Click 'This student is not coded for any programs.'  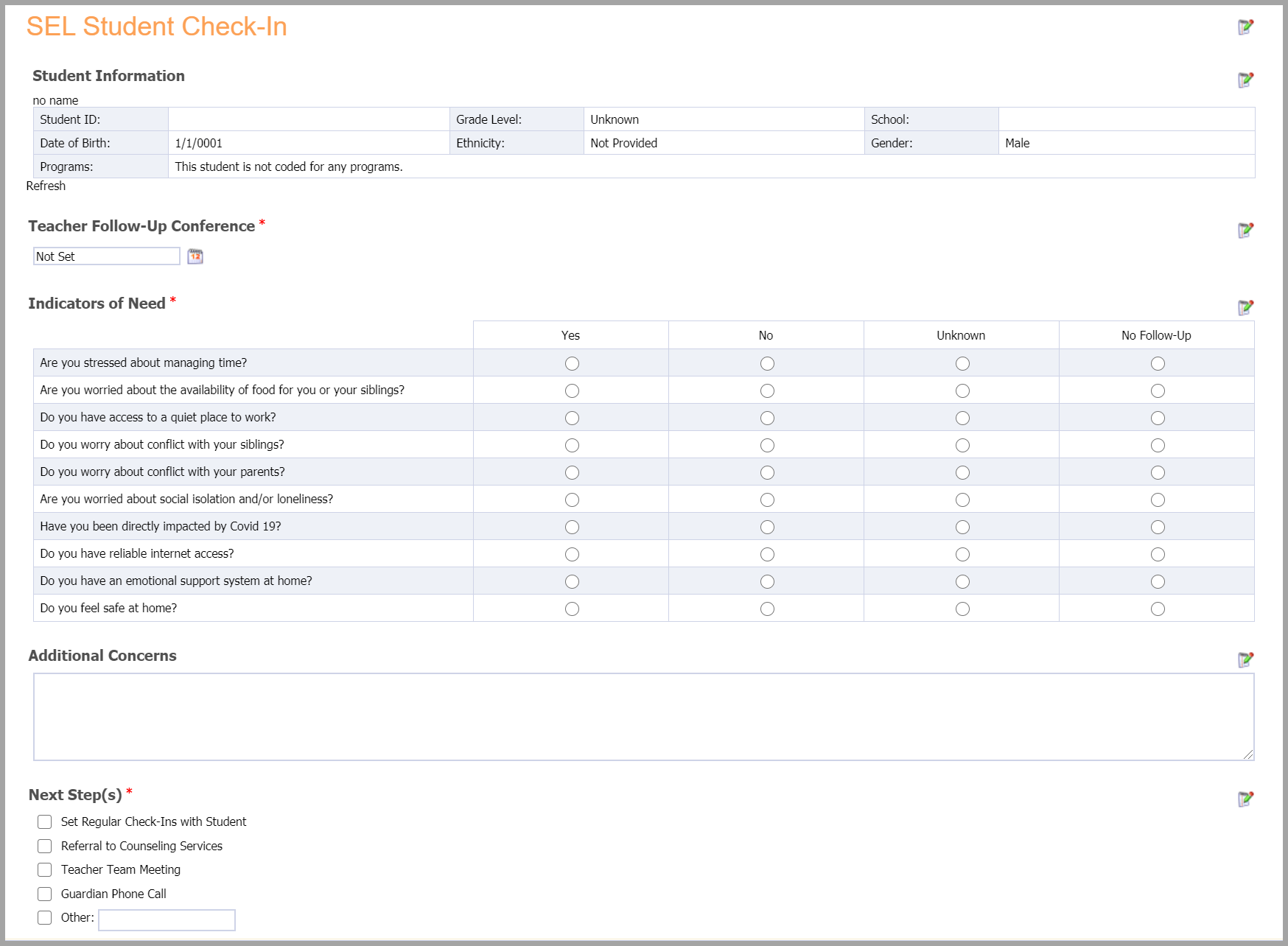[289, 167]
